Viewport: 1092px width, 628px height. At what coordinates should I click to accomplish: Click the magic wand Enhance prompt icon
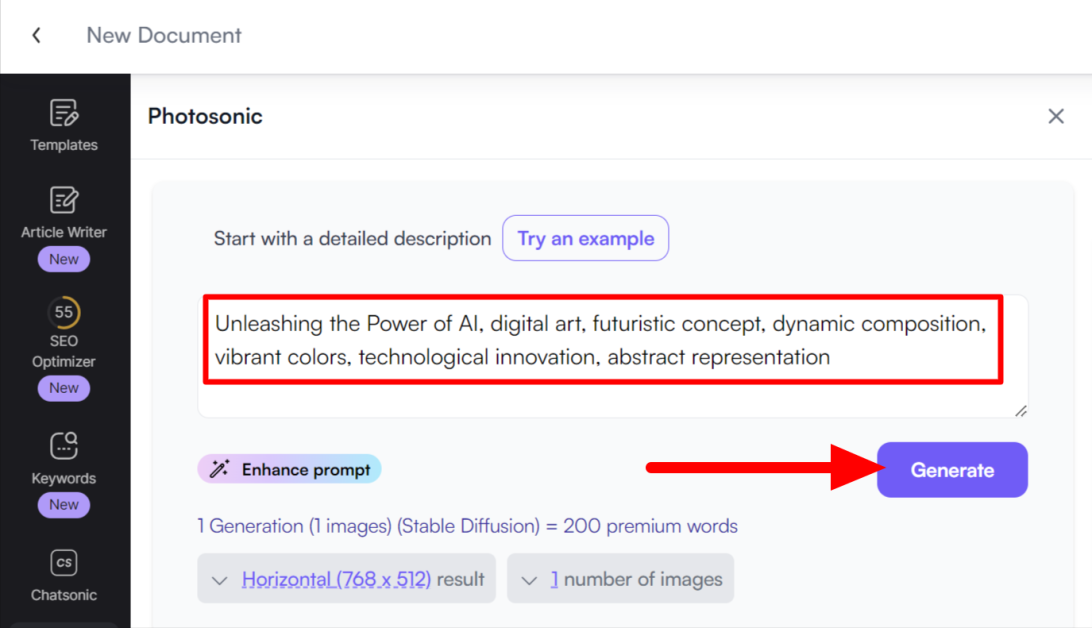[x=220, y=469]
